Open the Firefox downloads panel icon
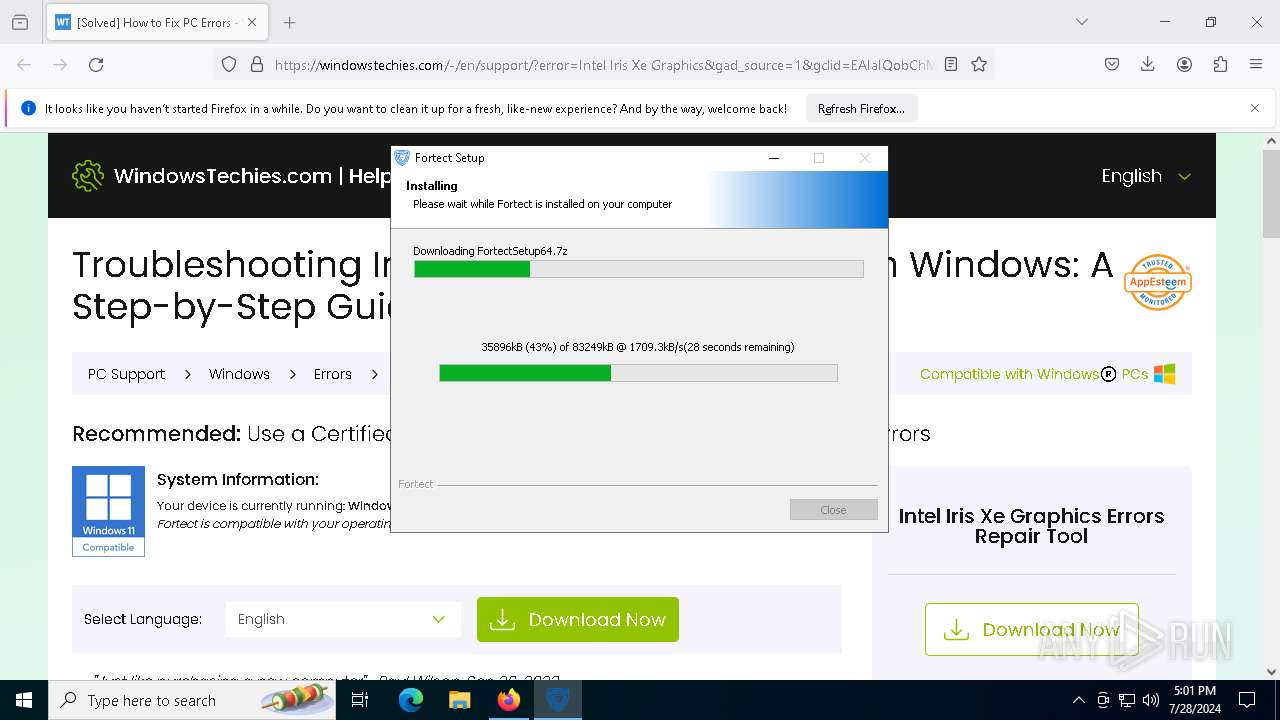1280x720 pixels. (1148, 64)
